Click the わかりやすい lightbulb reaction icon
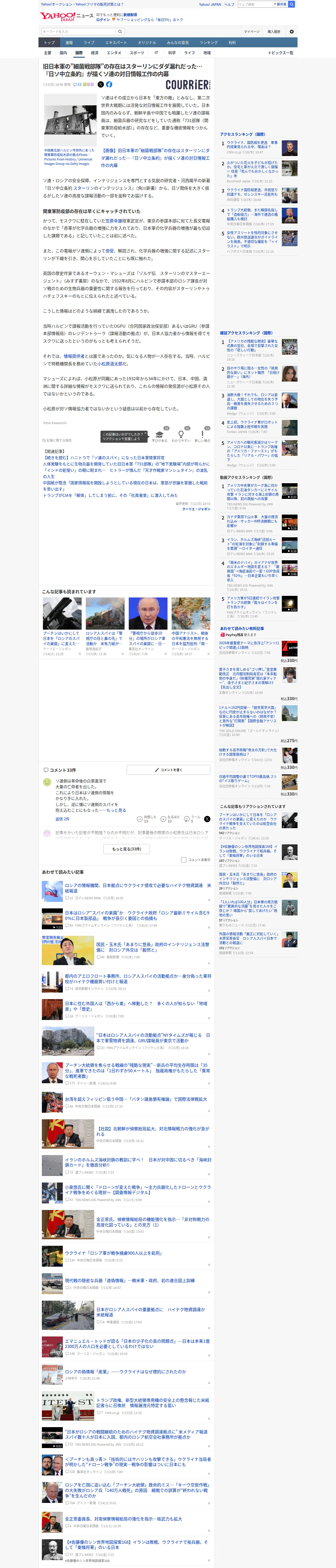The width and height of the screenshot is (336, 1568). [x=181, y=435]
